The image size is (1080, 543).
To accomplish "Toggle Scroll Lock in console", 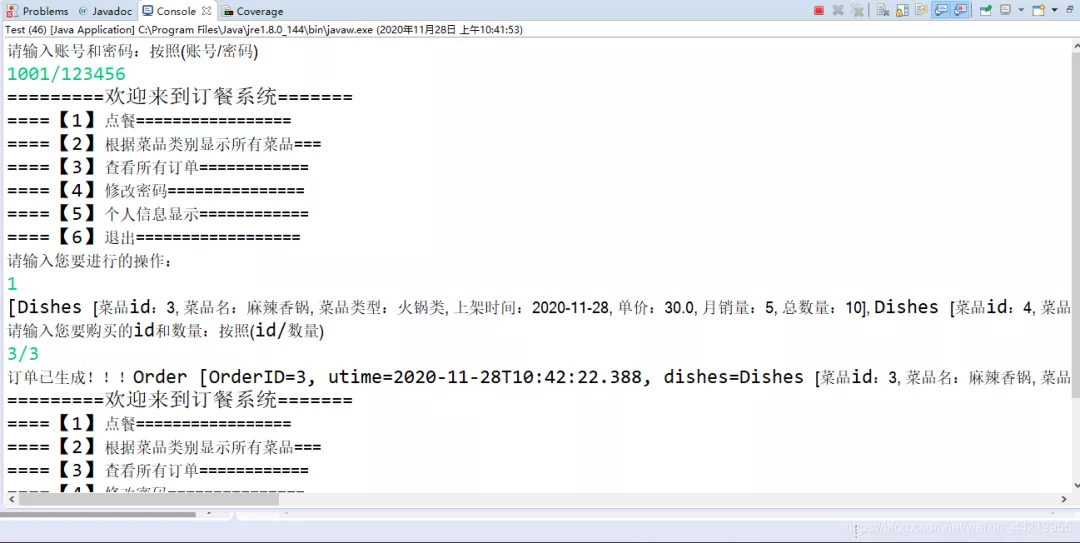I will [x=902, y=10].
